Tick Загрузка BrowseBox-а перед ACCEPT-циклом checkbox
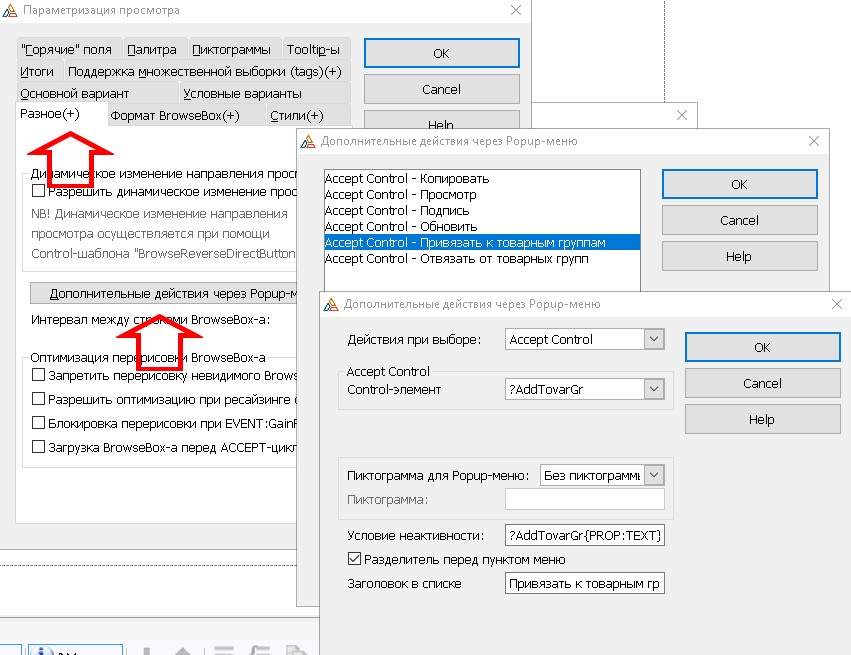851x655 pixels. [39, 448]
